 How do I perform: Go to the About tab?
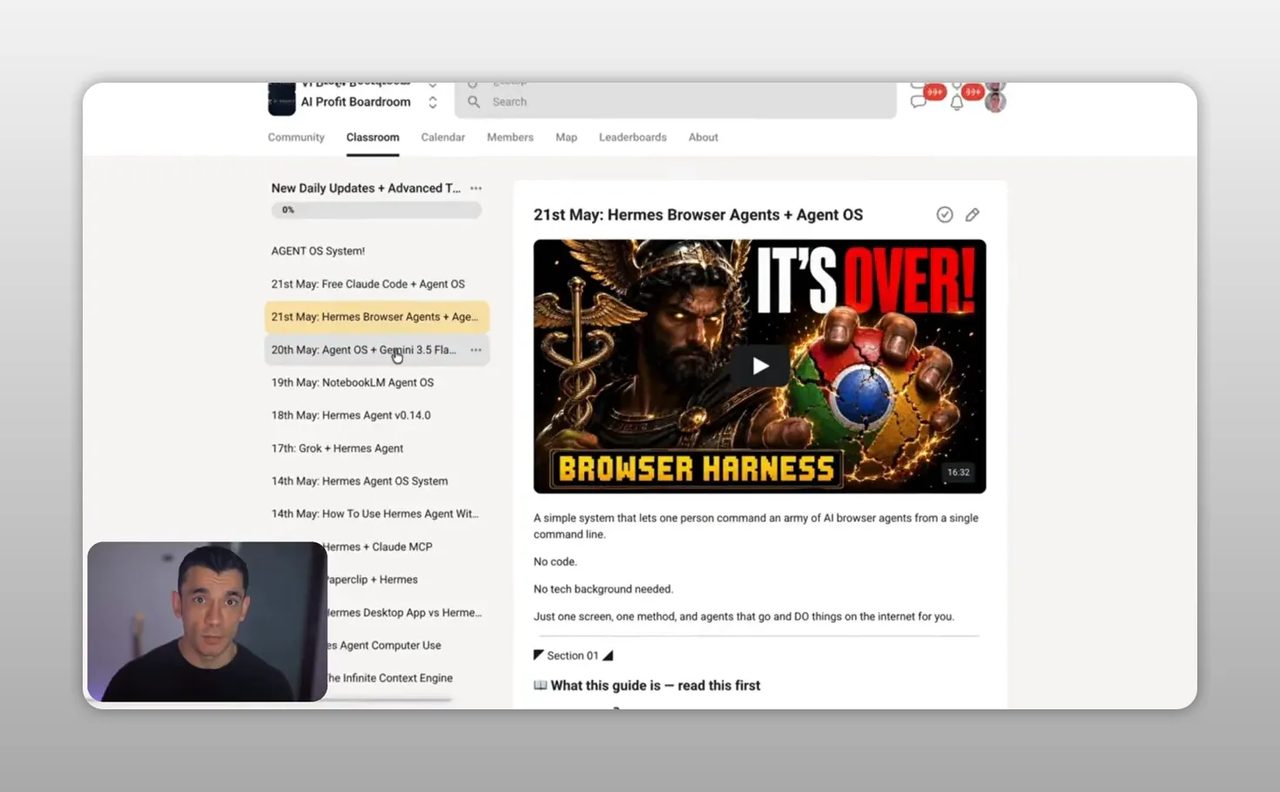tap(703, 137)
